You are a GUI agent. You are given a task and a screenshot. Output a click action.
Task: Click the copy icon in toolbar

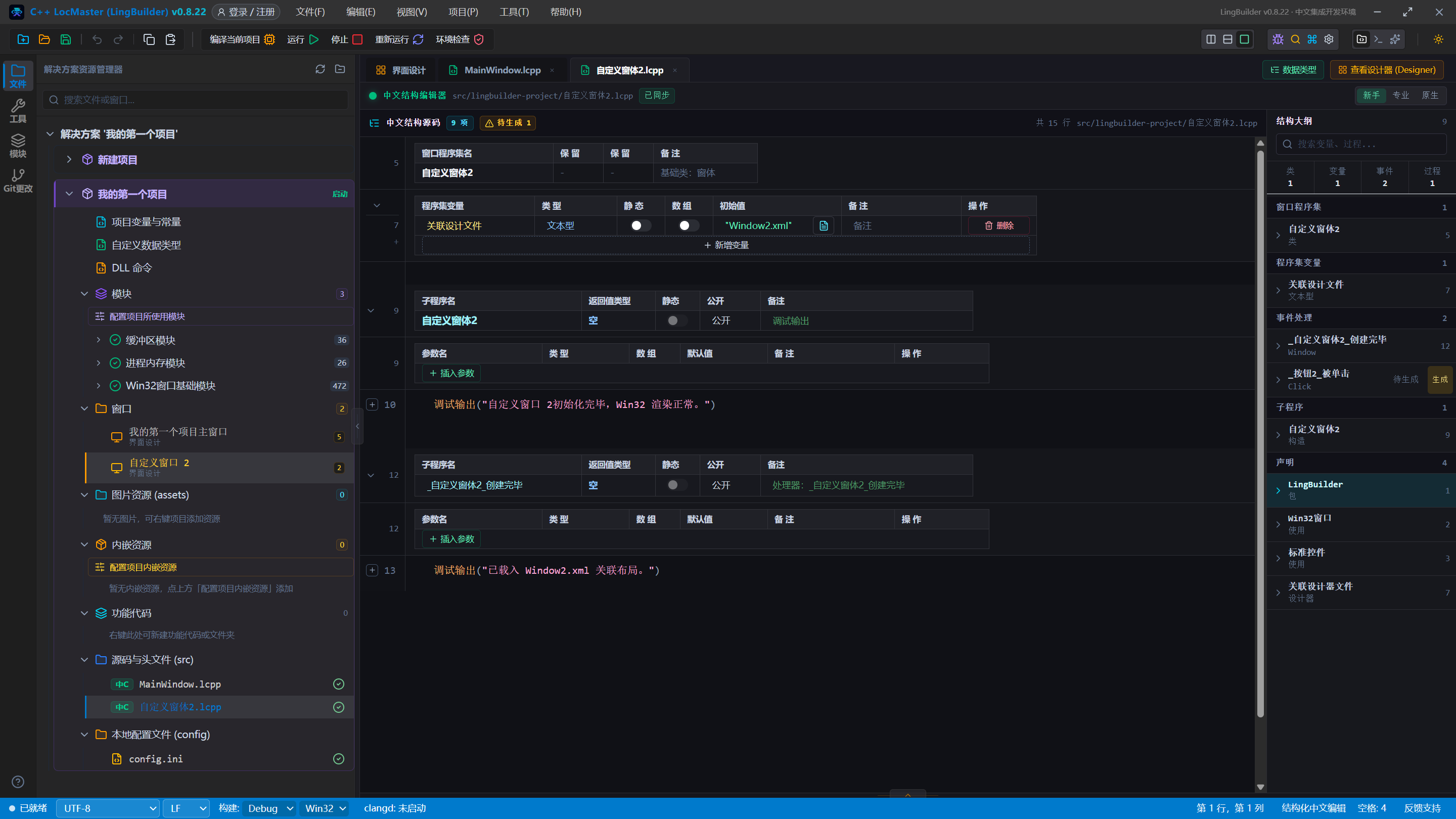[x=149, y=39]
